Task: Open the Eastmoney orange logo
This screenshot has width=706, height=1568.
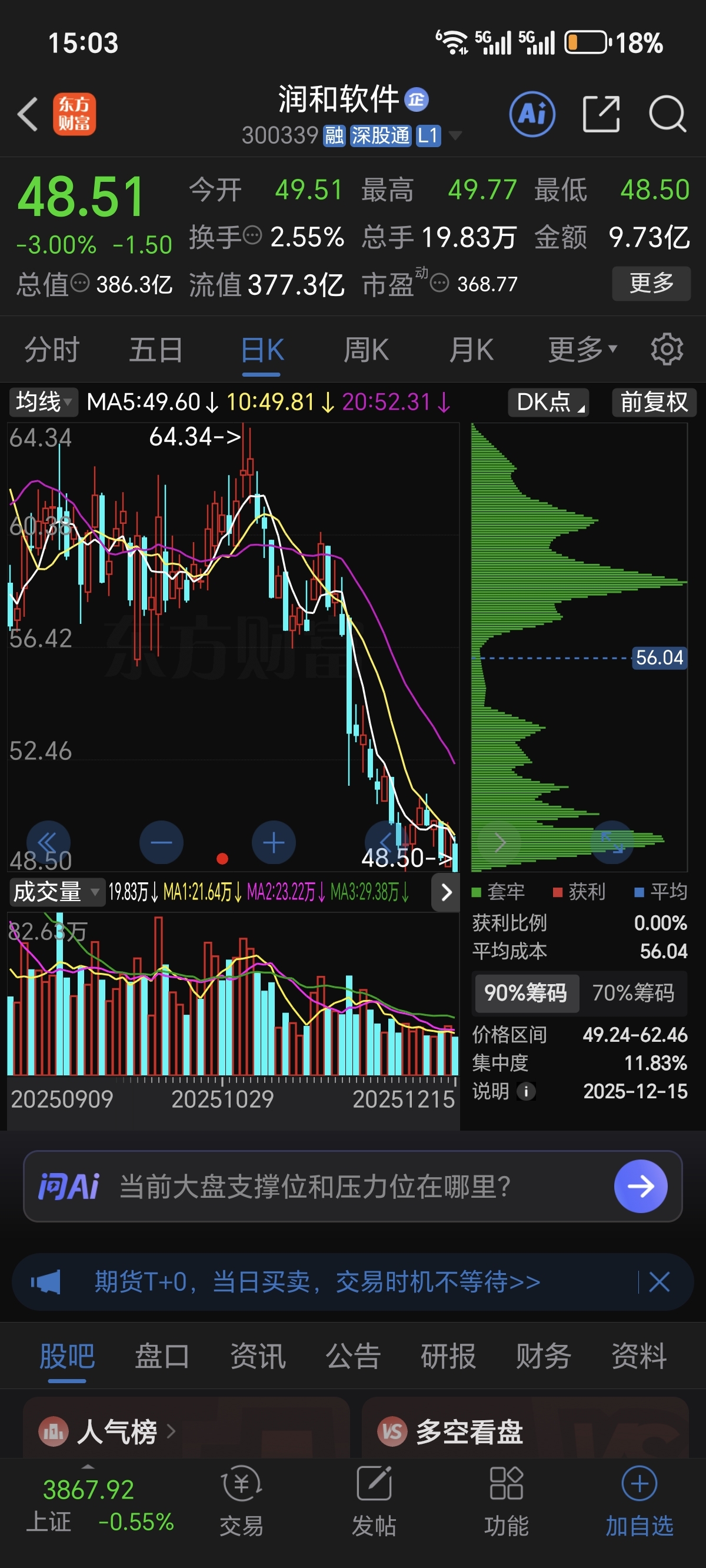Action: click(74, 114)
